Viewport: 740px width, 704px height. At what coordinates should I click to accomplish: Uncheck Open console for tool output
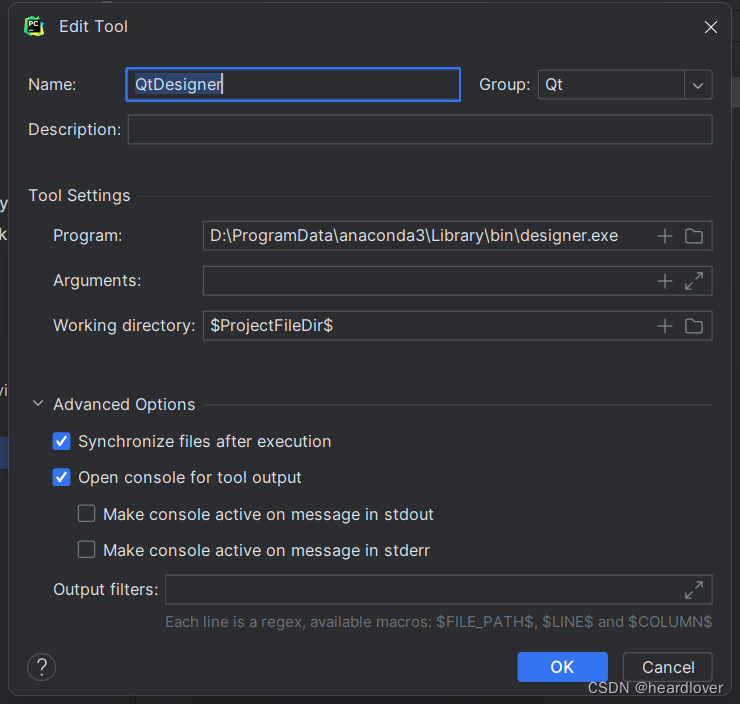(x=61, y=477)
